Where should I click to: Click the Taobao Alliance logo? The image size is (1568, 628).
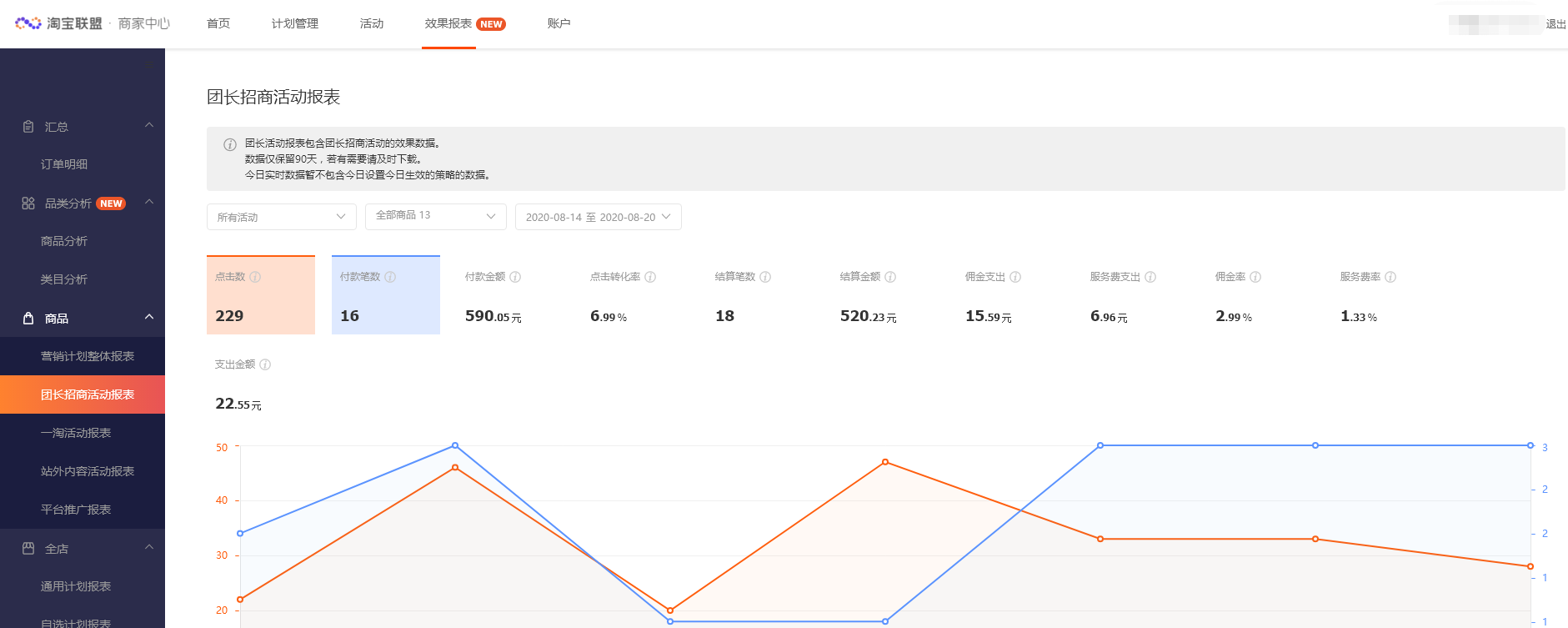[x=58, y=23]
